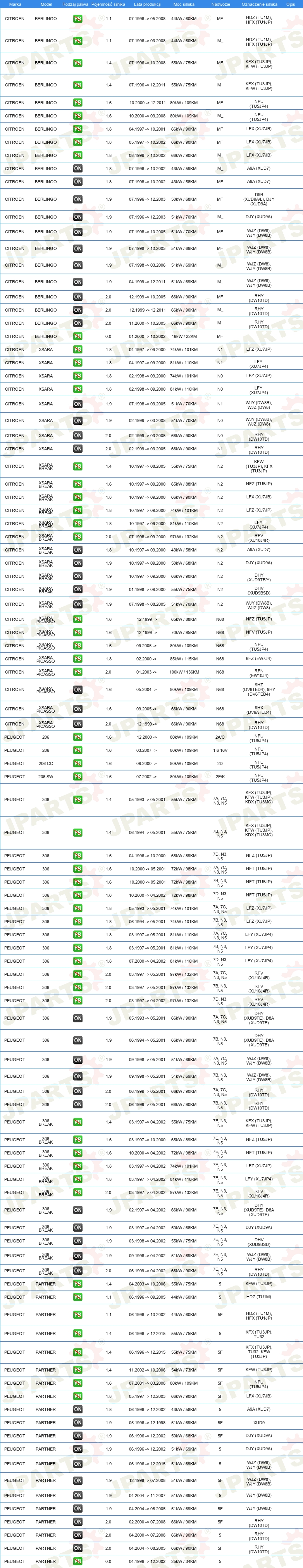Viewport: 303px width, 1568px height.
Task: Click petrol icon of Peugeot 206 1.6 16V row
Action: (77, 750)
